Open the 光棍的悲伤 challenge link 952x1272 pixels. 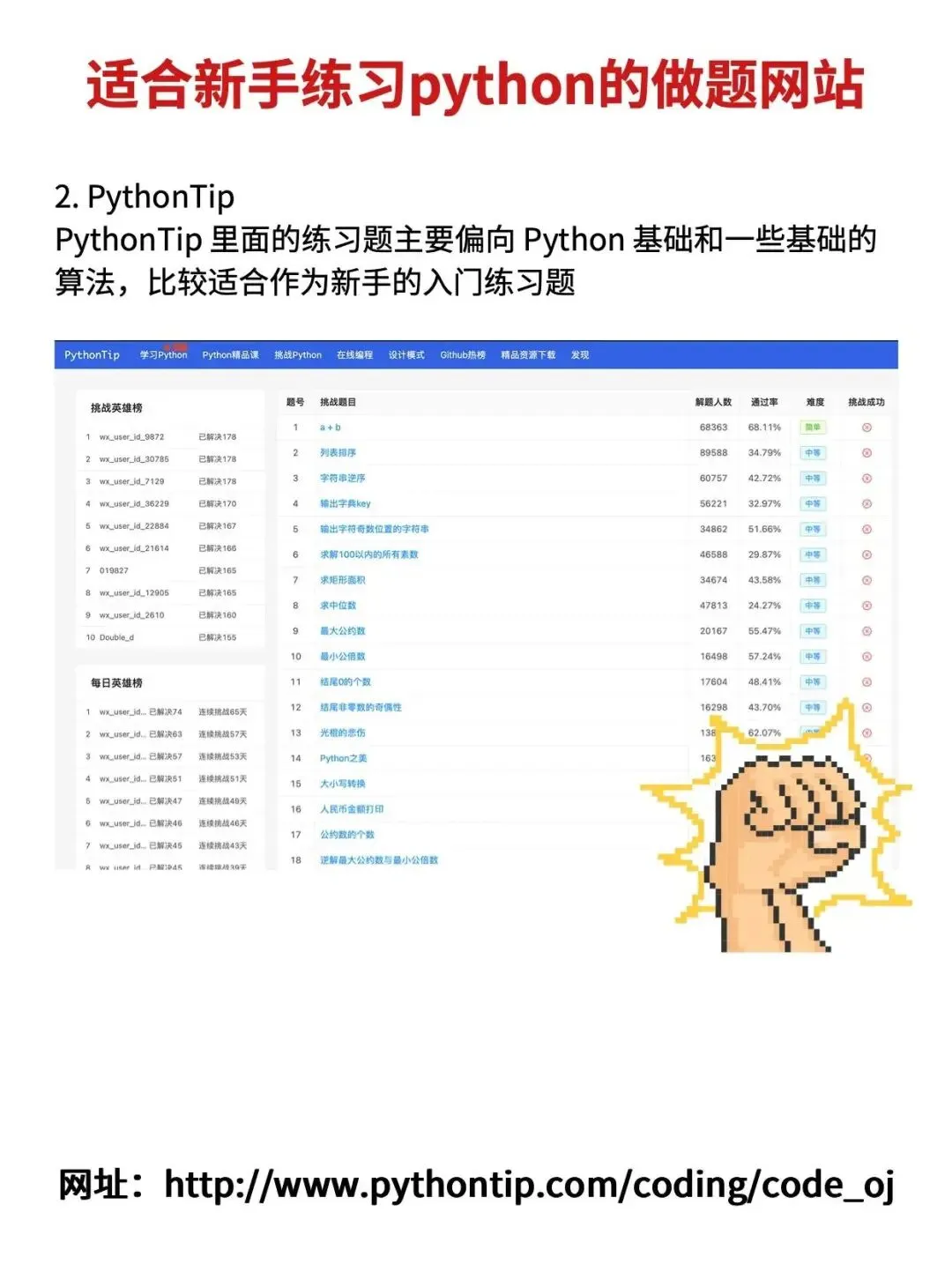pos(342,733)
